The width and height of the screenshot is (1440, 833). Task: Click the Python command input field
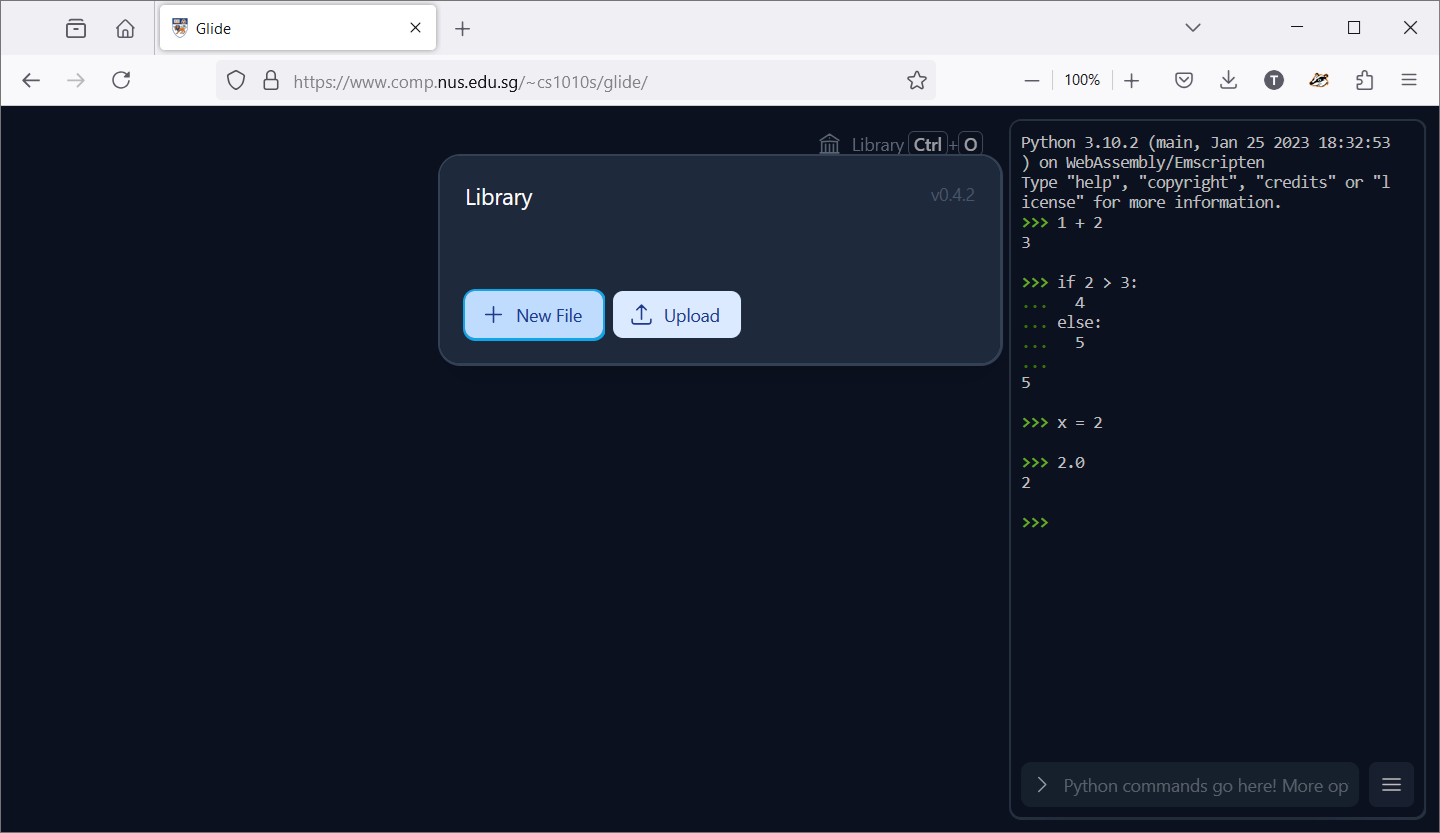click(x=1204, y=785)
